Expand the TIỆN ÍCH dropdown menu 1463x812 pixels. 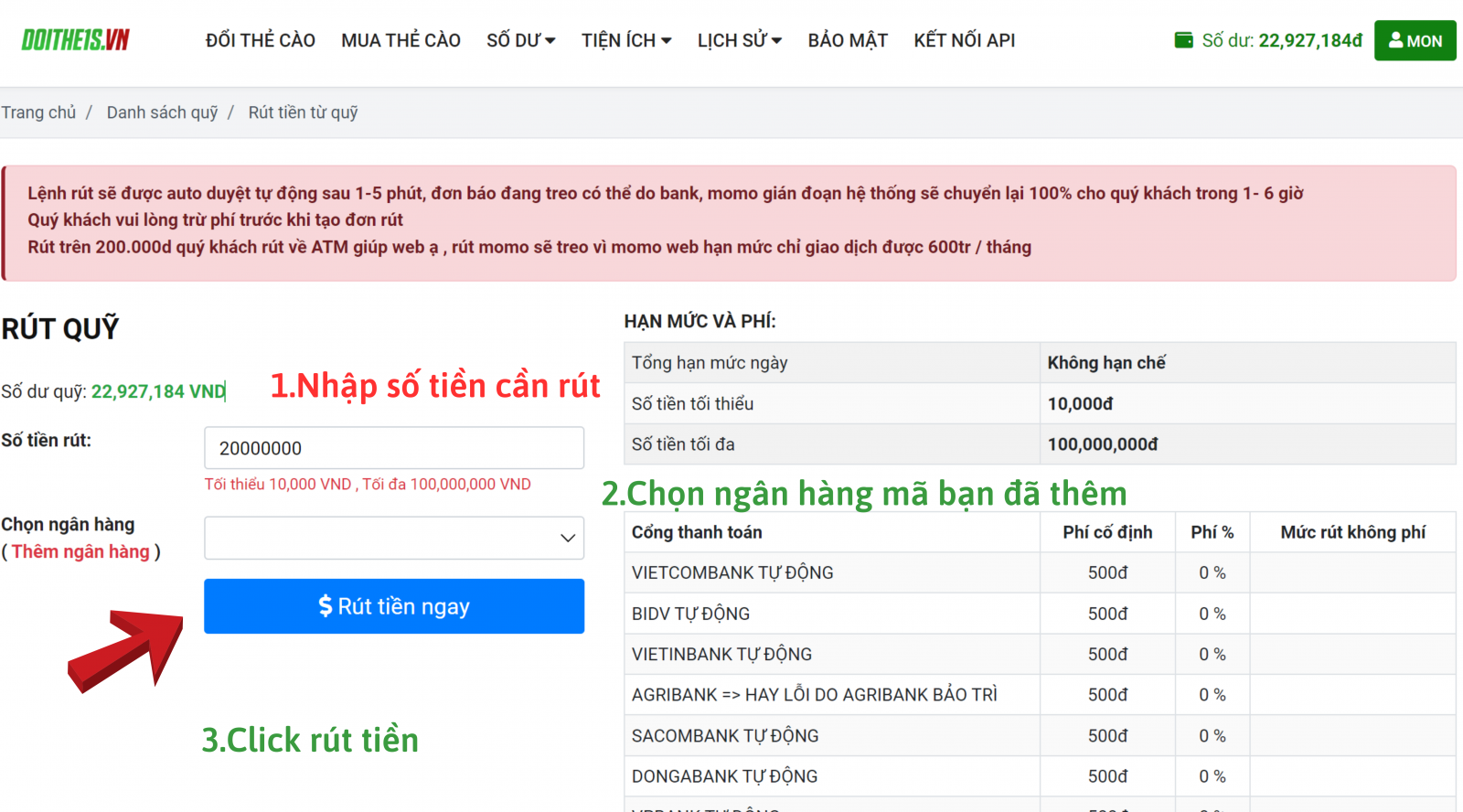pyautogui.click(x=626, y=40)
